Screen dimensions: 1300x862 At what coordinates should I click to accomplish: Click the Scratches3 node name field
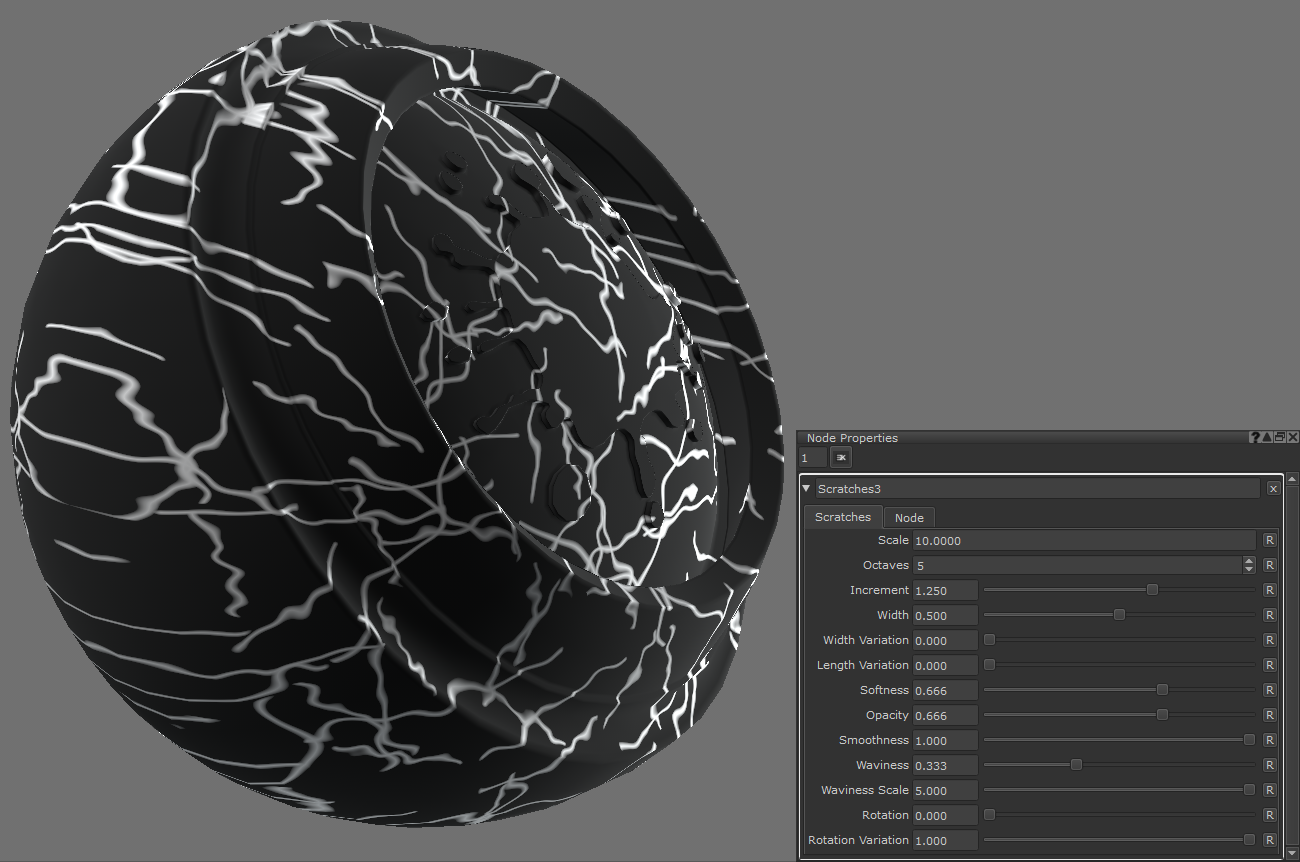tap(1036, 489)
